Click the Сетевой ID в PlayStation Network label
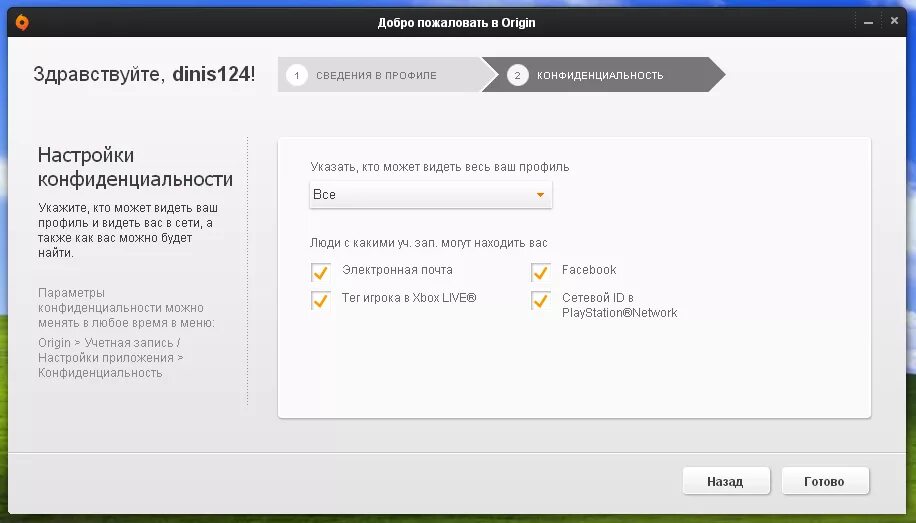Viewport: 916px width, 523px height. coord(619,305)
